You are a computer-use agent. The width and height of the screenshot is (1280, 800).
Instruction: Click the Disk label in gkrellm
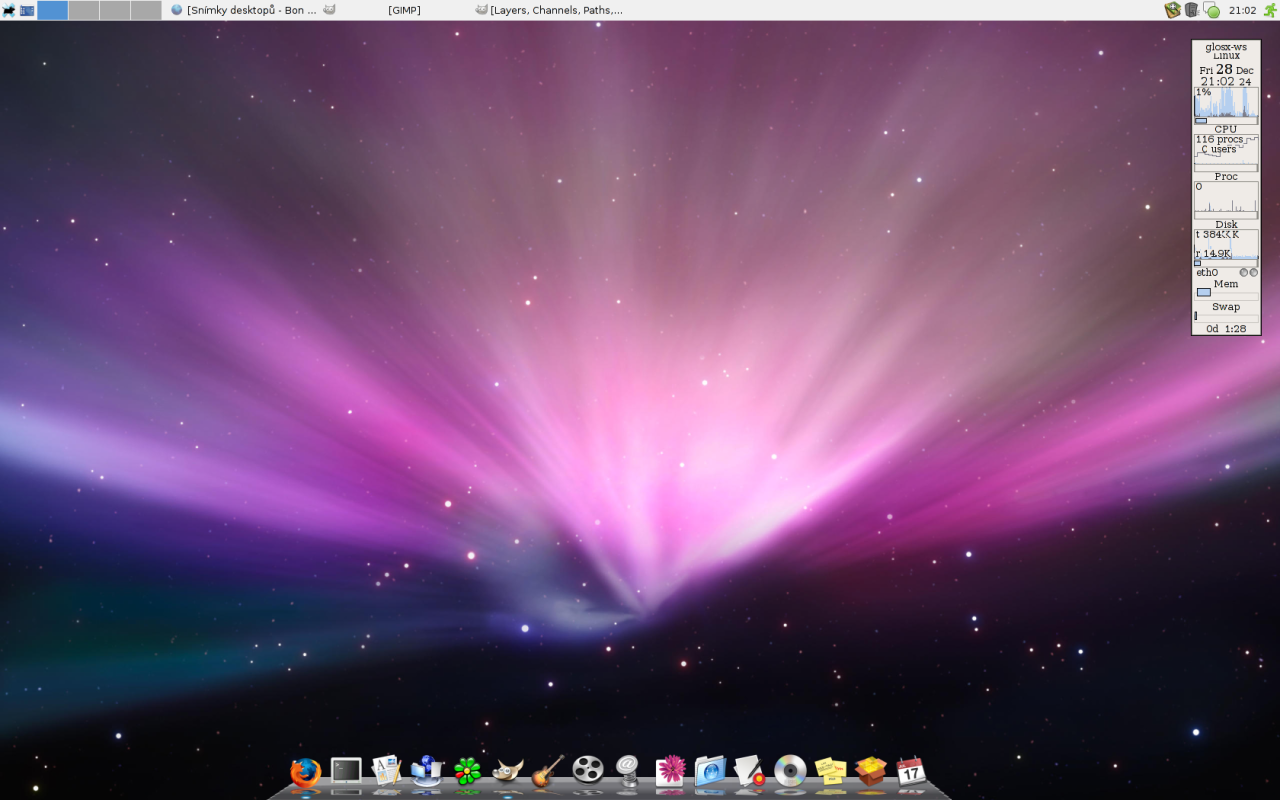(x=1226, y=224)
